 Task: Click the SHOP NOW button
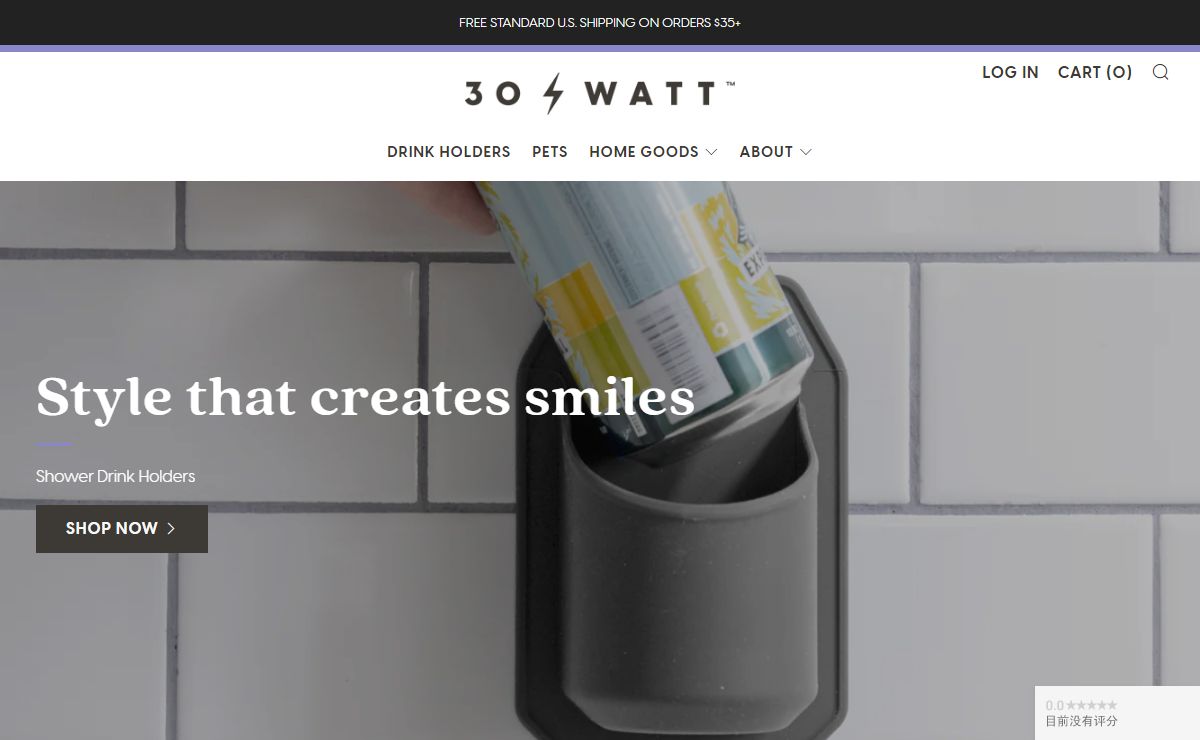(122, 529)
